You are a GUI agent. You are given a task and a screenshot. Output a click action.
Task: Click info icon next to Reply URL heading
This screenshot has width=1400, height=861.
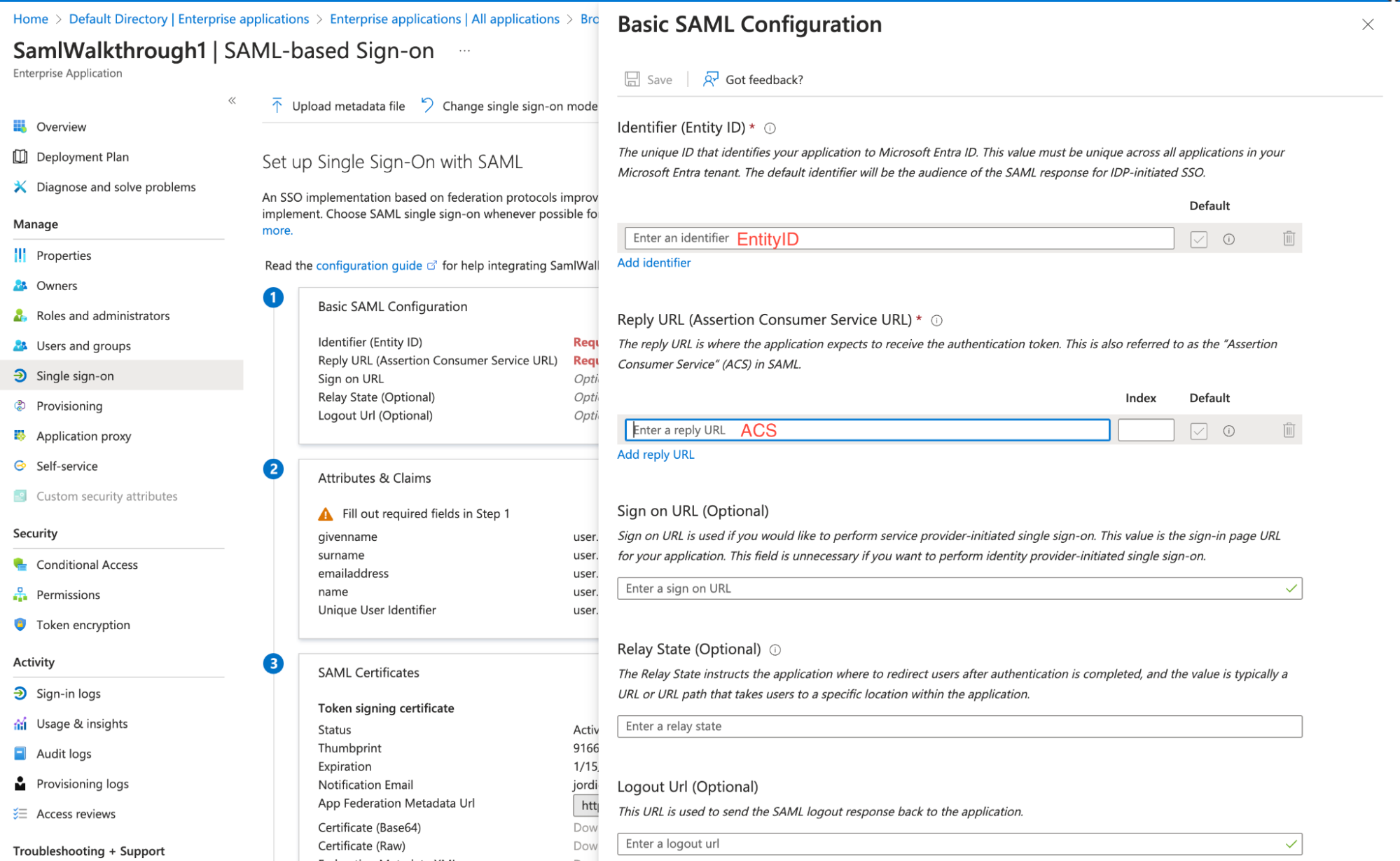(936, 320)
